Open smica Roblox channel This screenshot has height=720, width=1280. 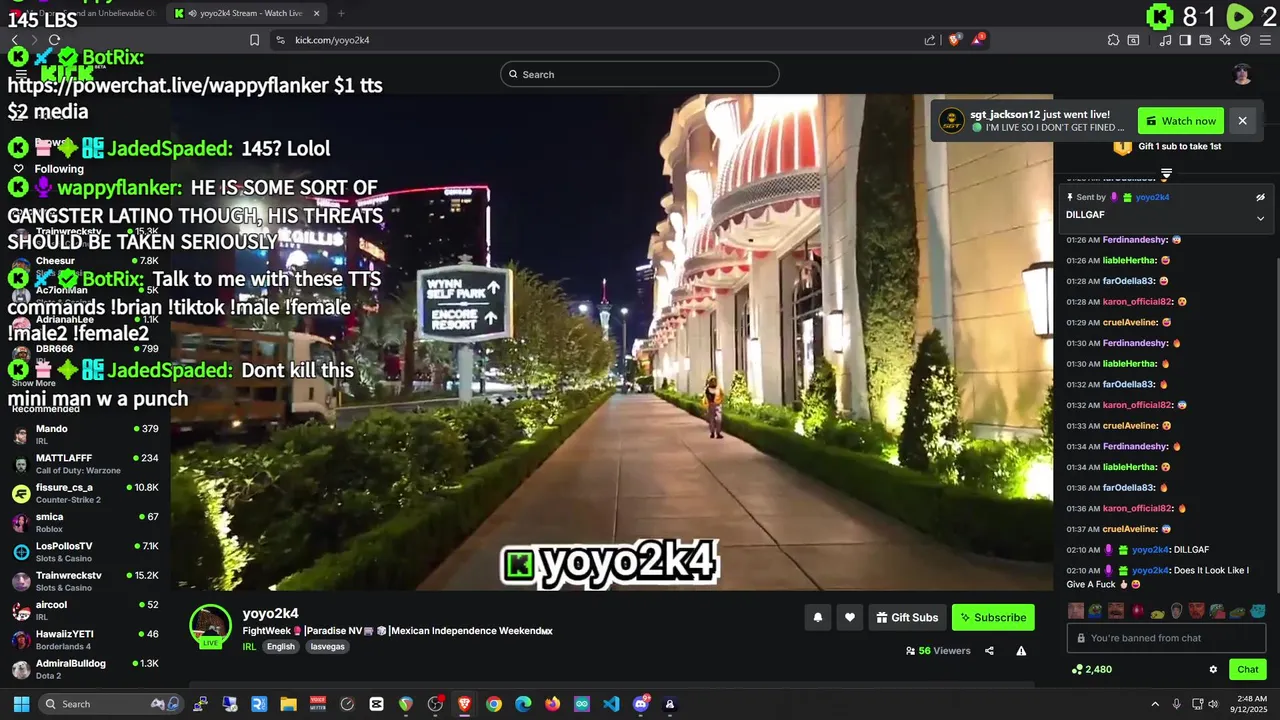pos(85,523)
